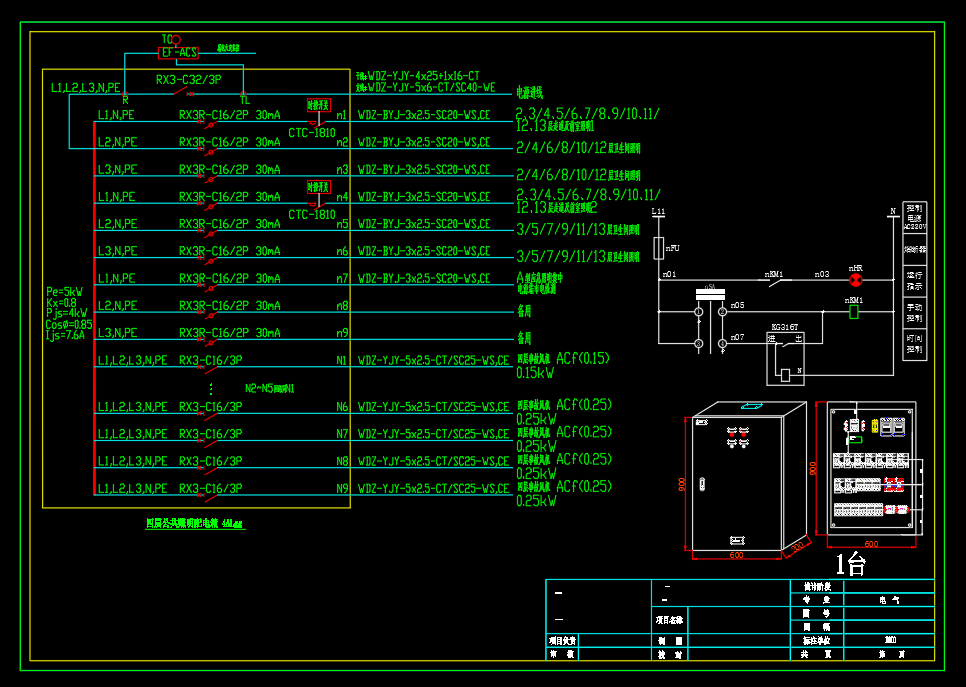Click the RX3R-C16/2P breaker label on row n3

click(x=214, y=169)
